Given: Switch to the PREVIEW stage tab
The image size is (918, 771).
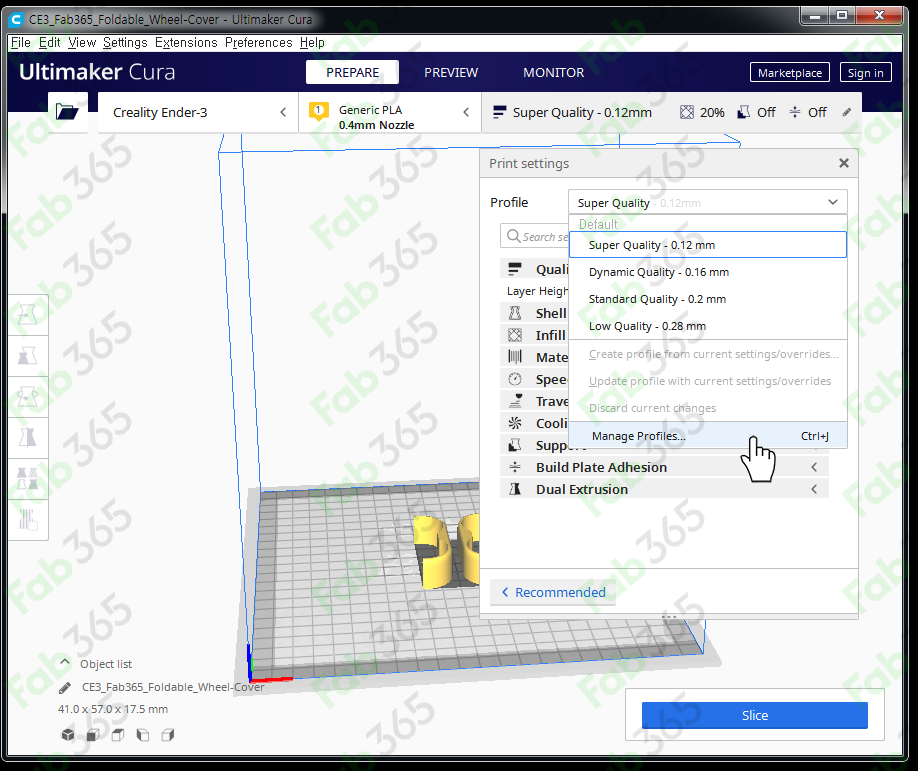Looking at the screenshot, I should tap(451, 72).
